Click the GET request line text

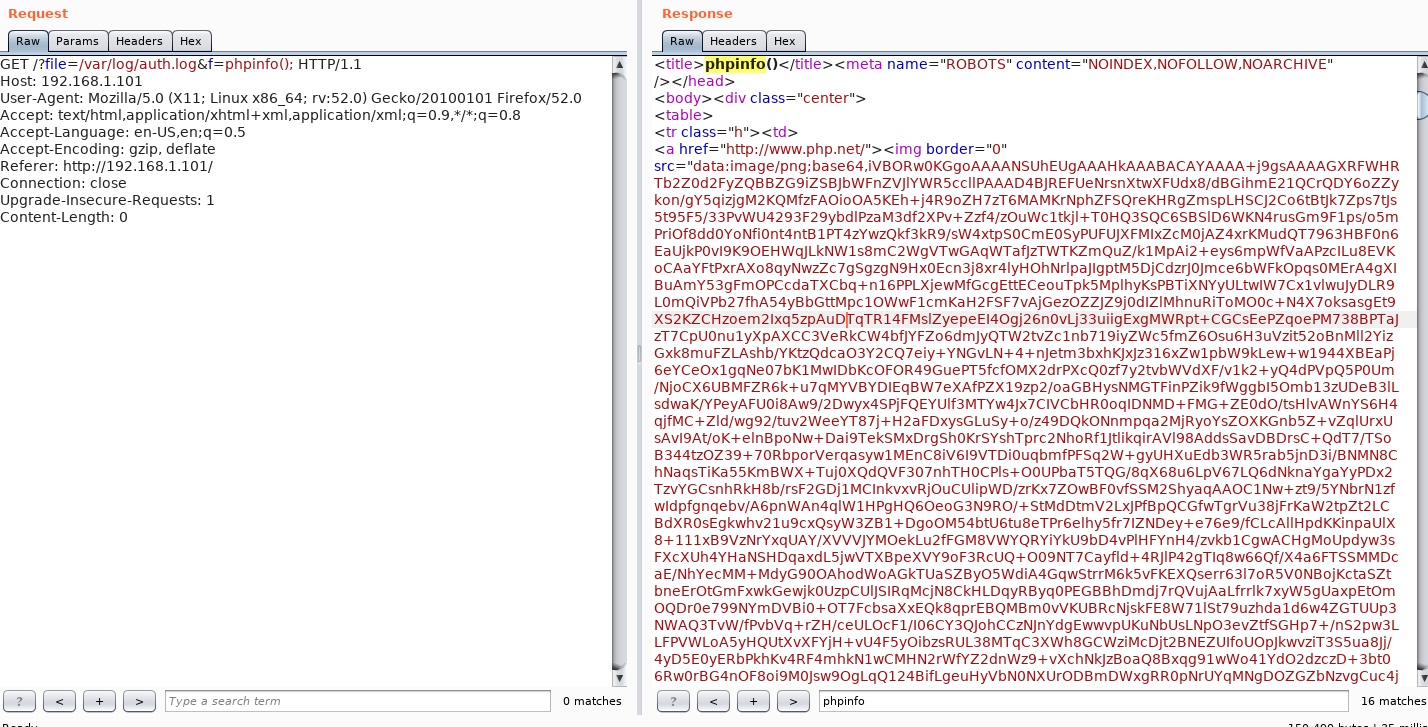(181, 64)
